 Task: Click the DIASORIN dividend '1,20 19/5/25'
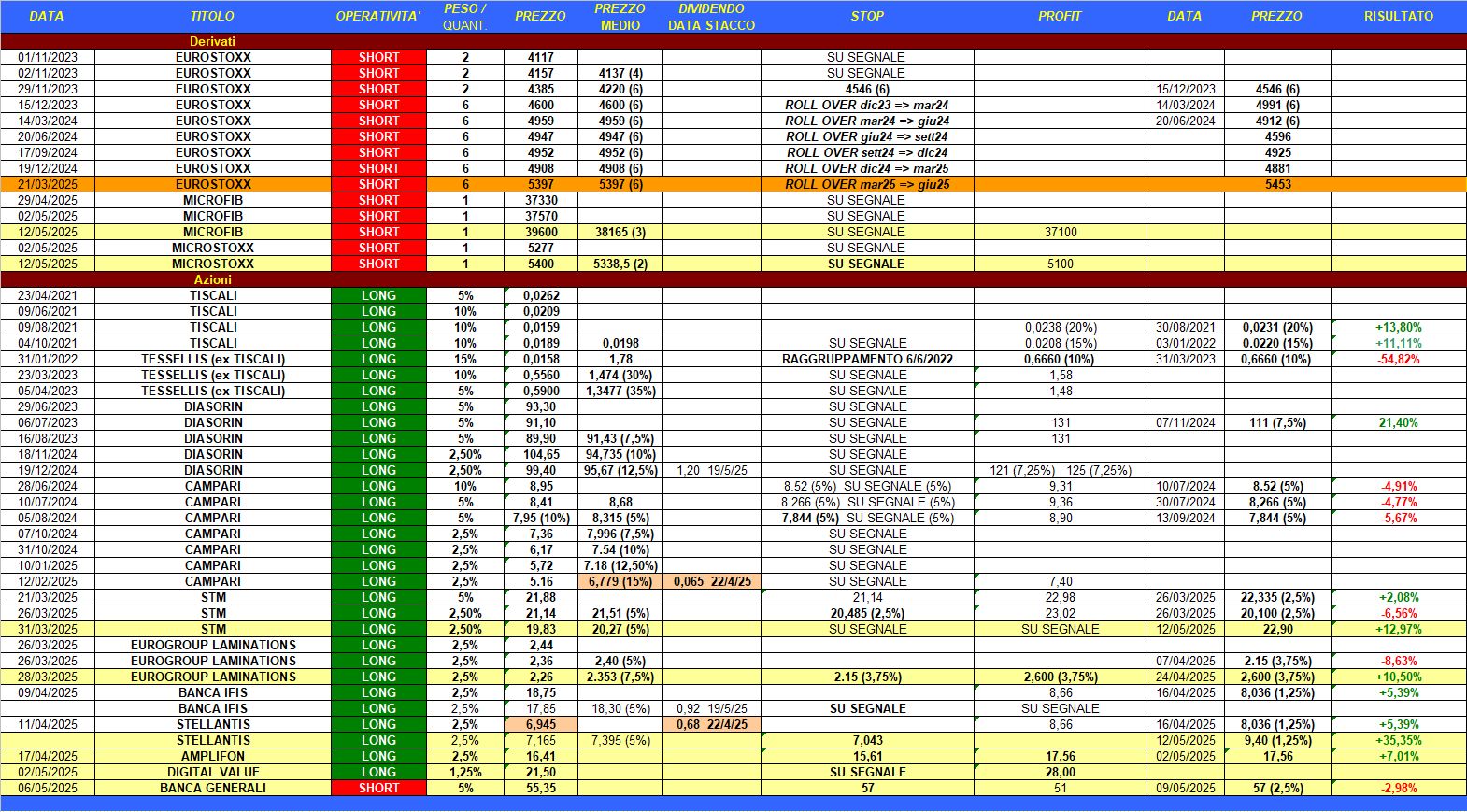coord(712,470)
